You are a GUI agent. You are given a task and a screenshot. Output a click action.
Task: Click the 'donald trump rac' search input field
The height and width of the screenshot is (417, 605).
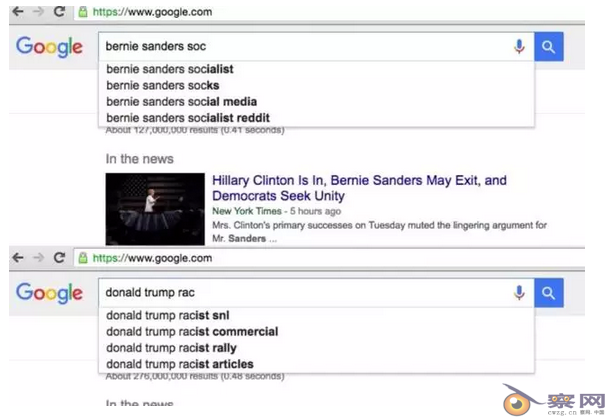pos(305,293)
